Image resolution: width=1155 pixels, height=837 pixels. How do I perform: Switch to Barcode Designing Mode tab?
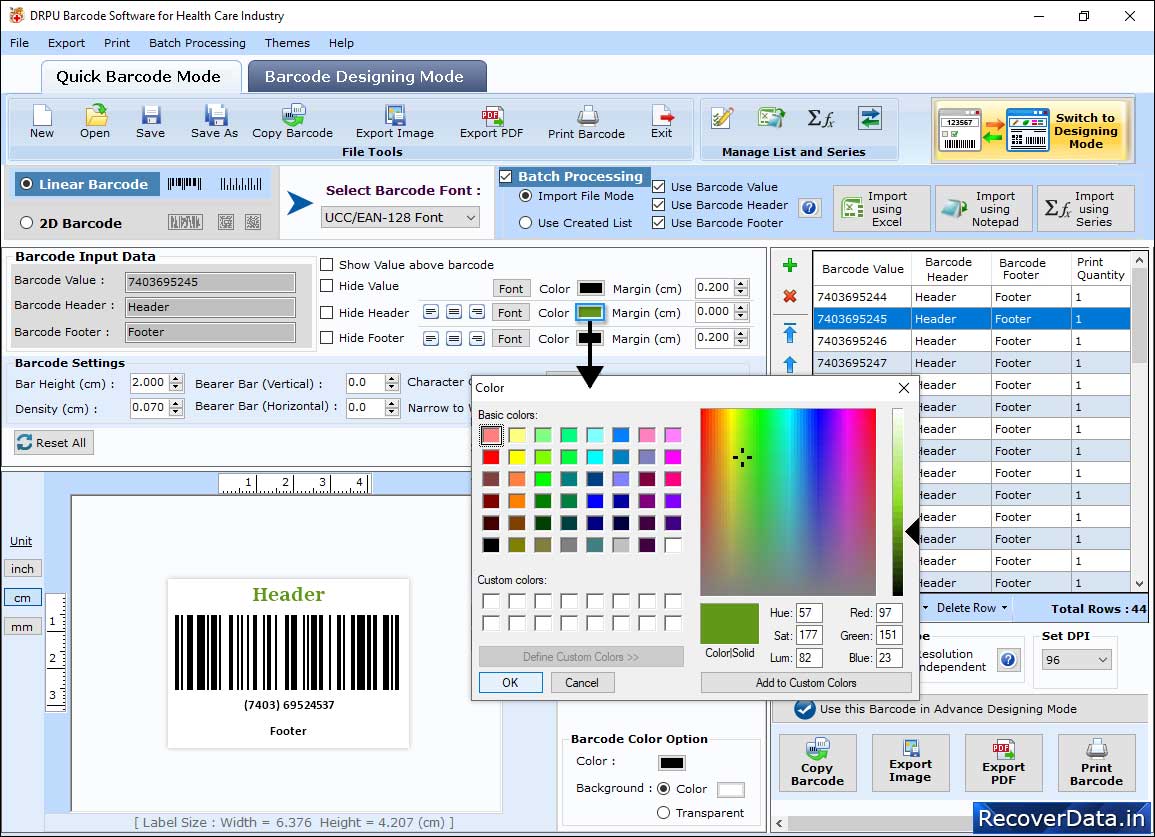364,77
